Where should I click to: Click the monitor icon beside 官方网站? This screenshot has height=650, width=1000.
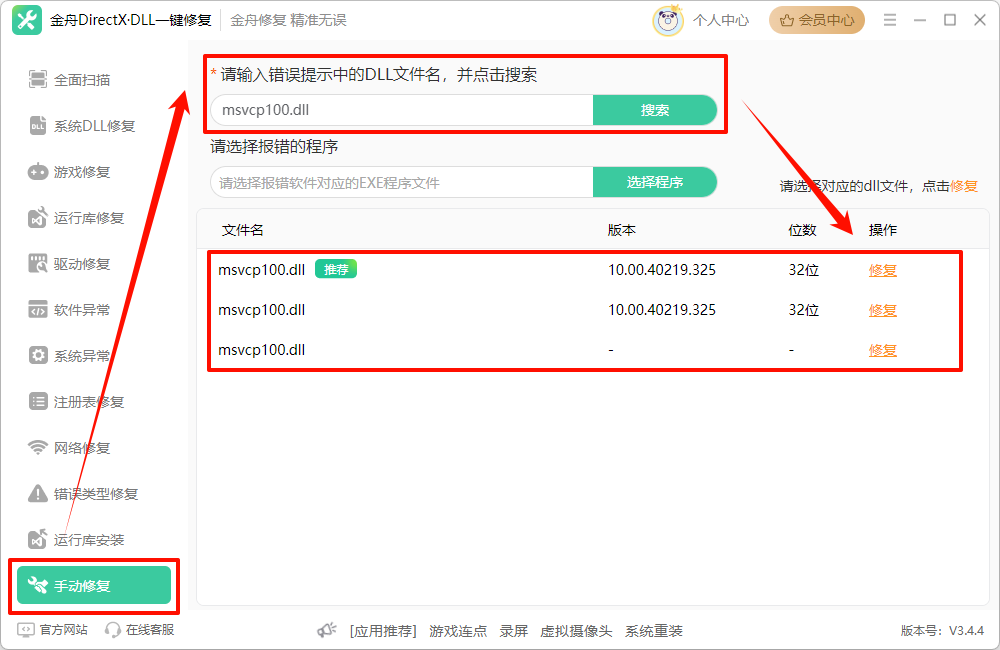pyautogui.click(x=26, y=630)
